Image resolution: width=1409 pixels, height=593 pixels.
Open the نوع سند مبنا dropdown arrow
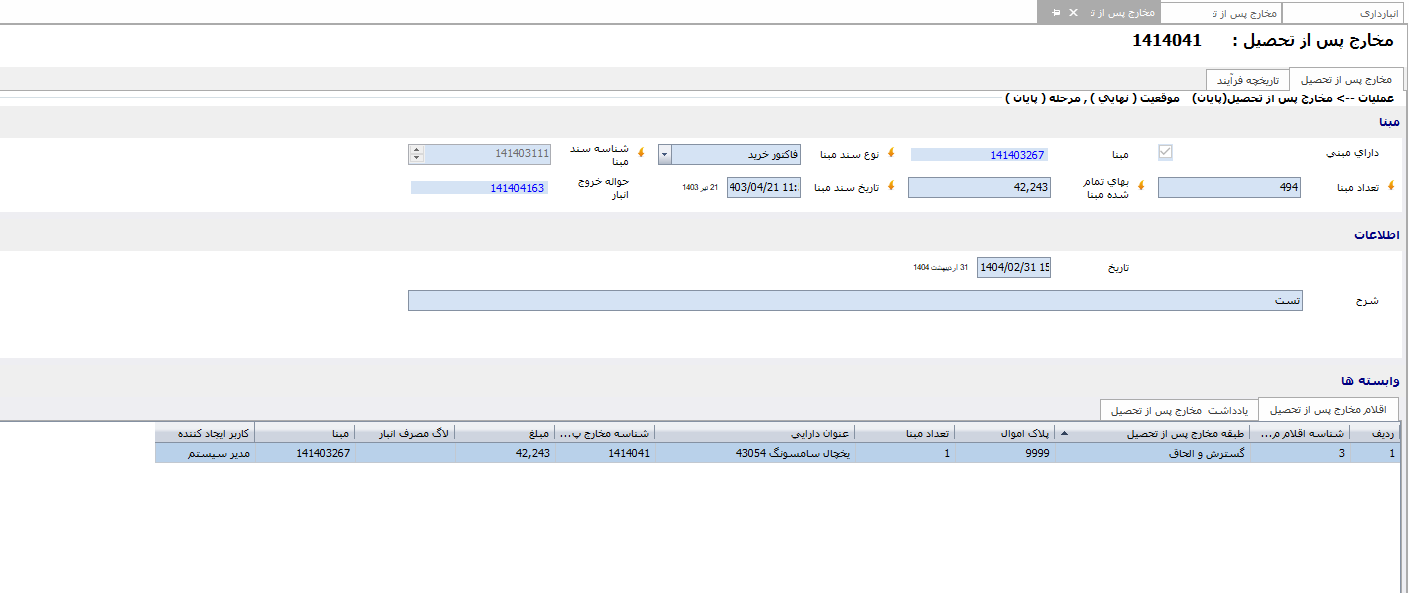[x=665, y=154]
